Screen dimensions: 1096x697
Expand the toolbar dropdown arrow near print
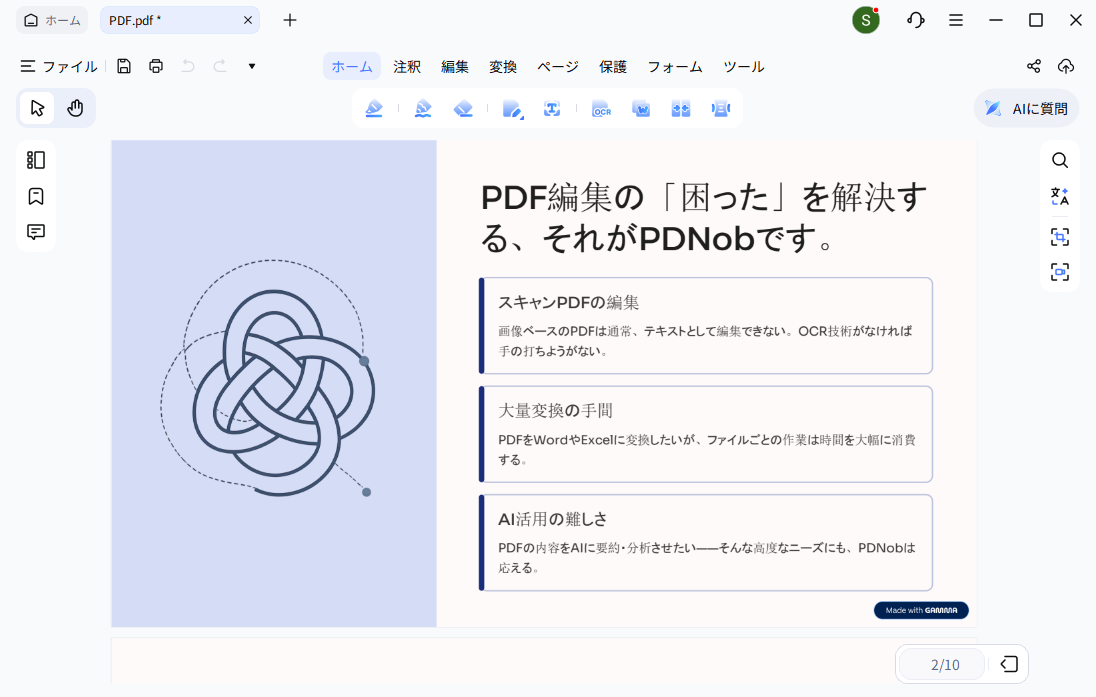251,66
